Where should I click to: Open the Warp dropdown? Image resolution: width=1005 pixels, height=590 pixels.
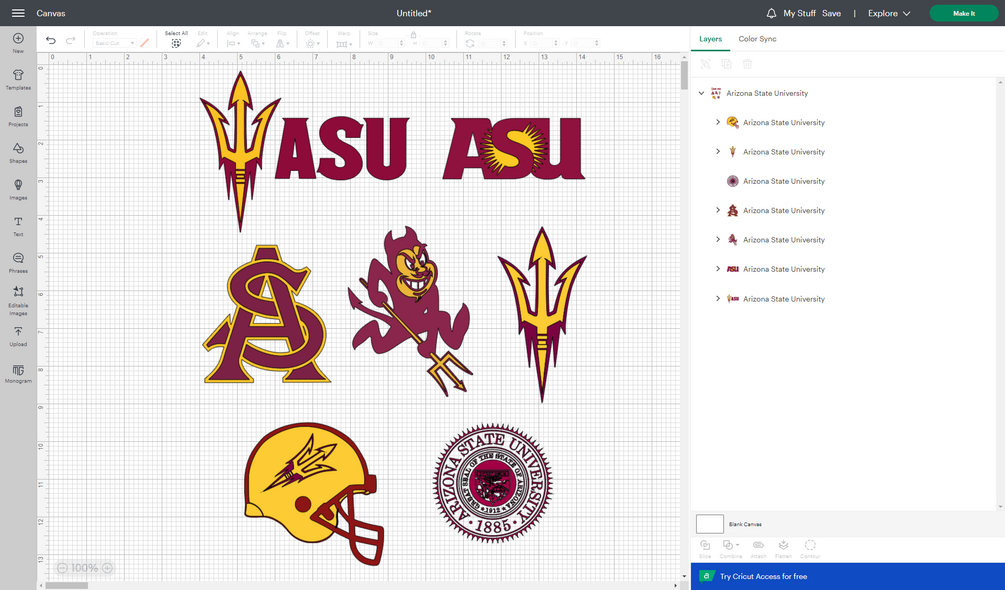pos(344,43)
